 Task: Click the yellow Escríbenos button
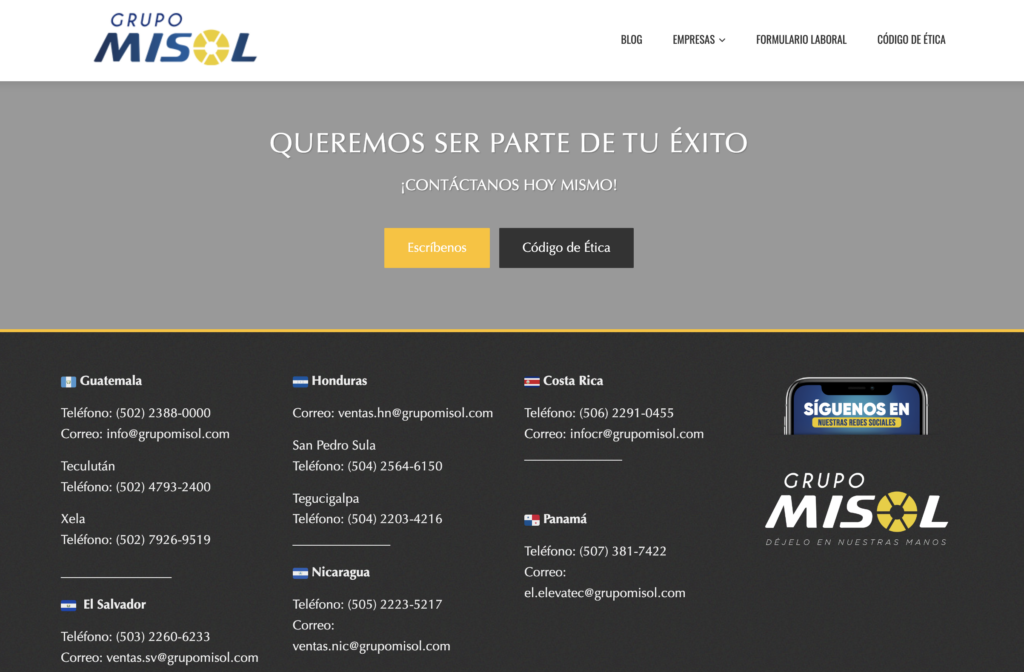coord(437,248)
